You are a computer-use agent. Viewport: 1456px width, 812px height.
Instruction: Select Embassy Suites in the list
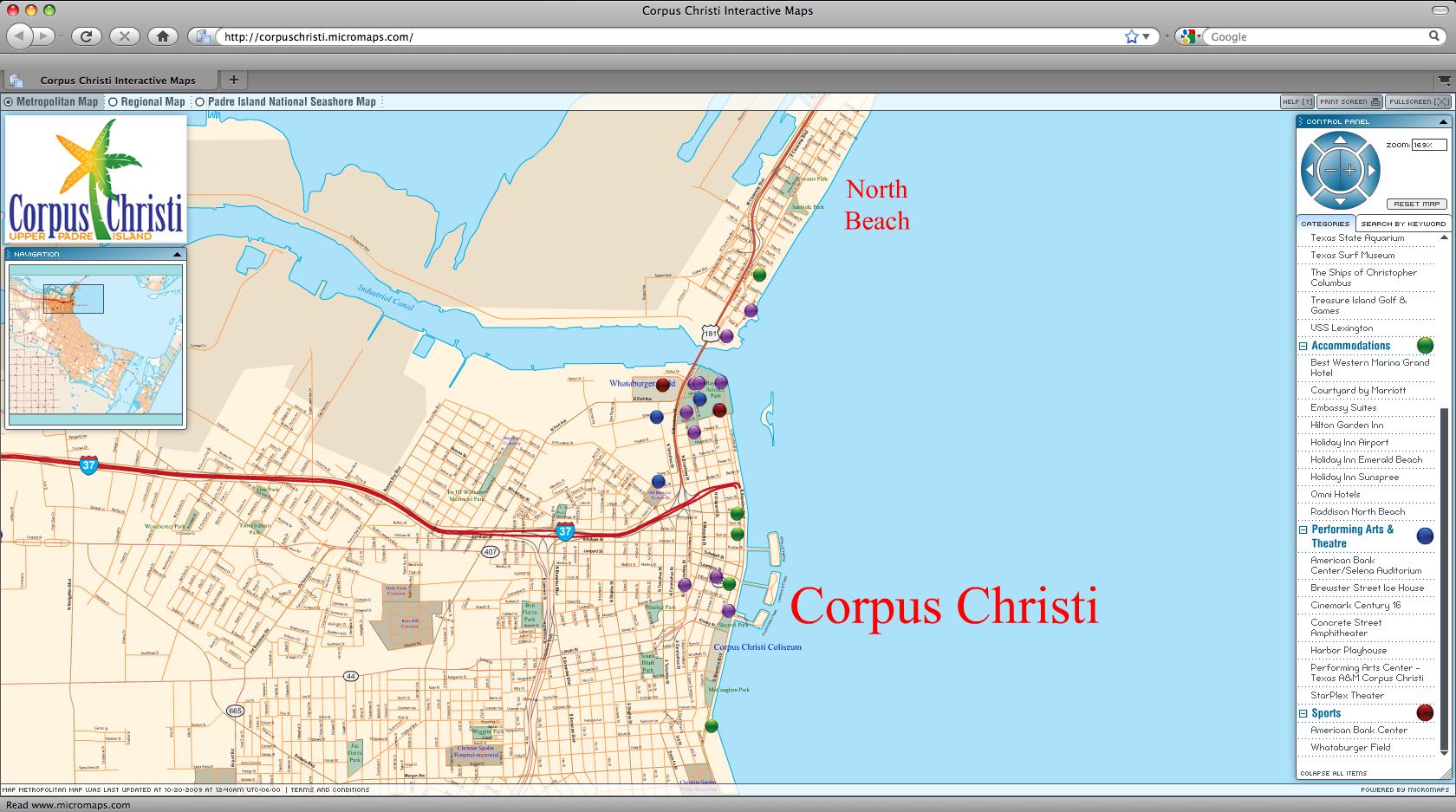(1343, 407)
